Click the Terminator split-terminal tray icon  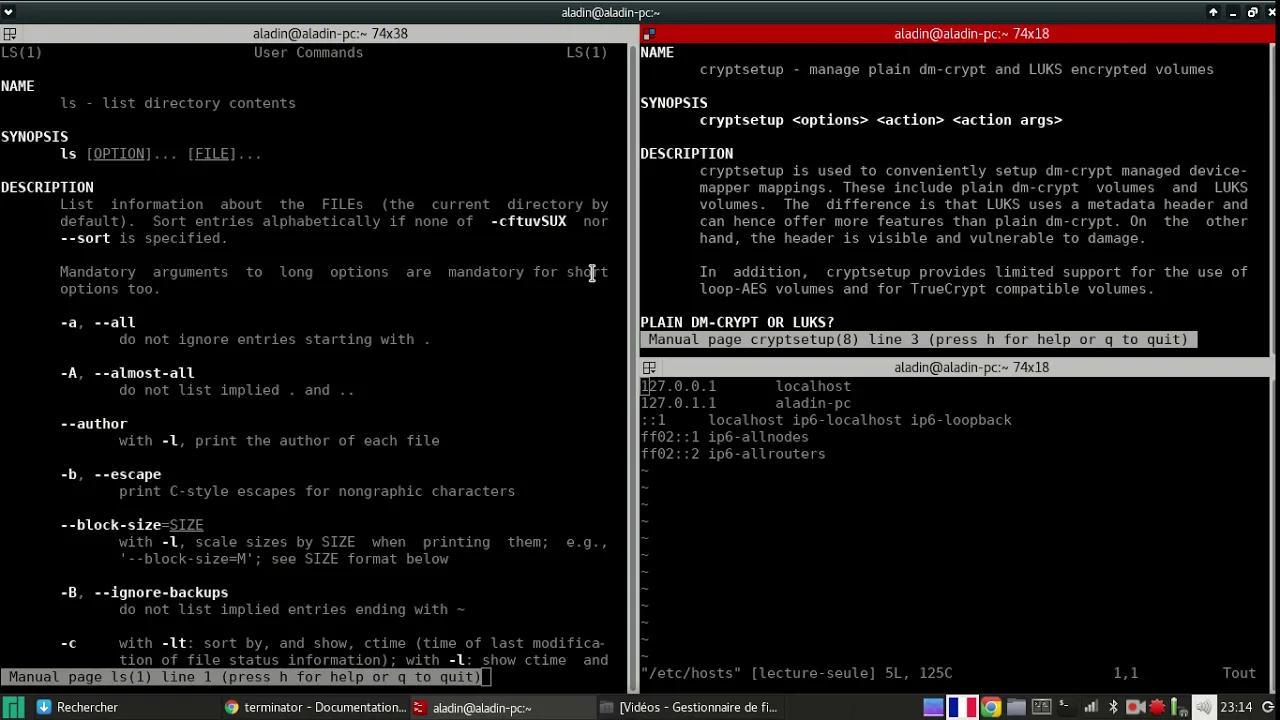click(x=1041, y=707)
